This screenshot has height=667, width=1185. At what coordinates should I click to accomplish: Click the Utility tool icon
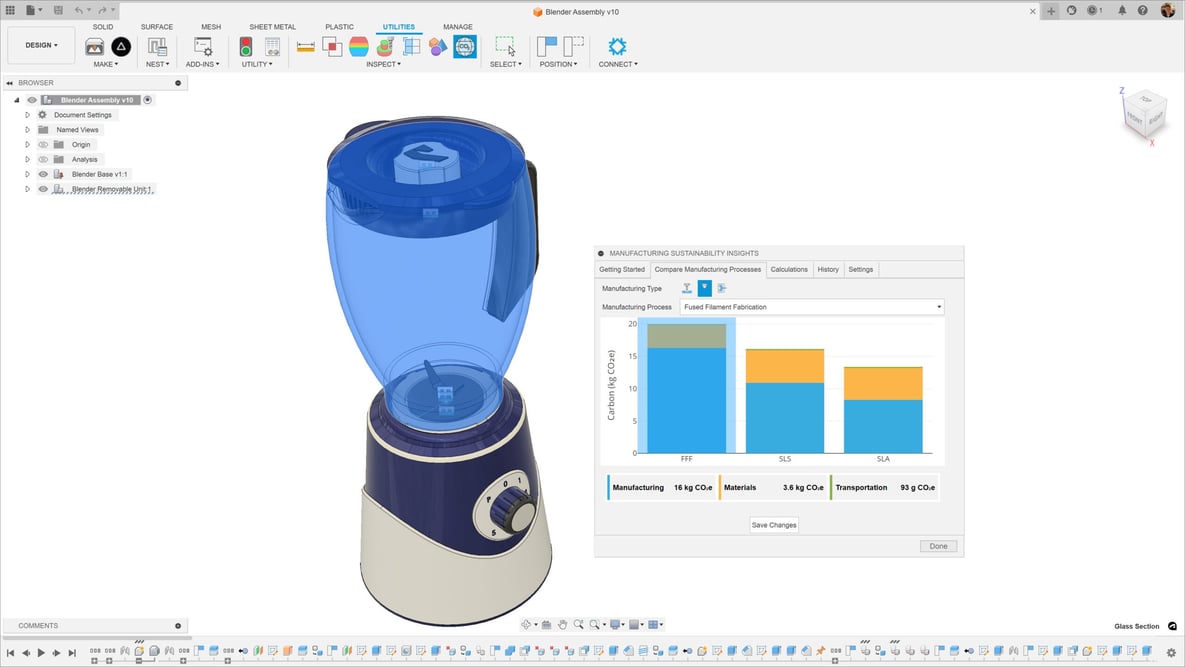pos(247,46)
